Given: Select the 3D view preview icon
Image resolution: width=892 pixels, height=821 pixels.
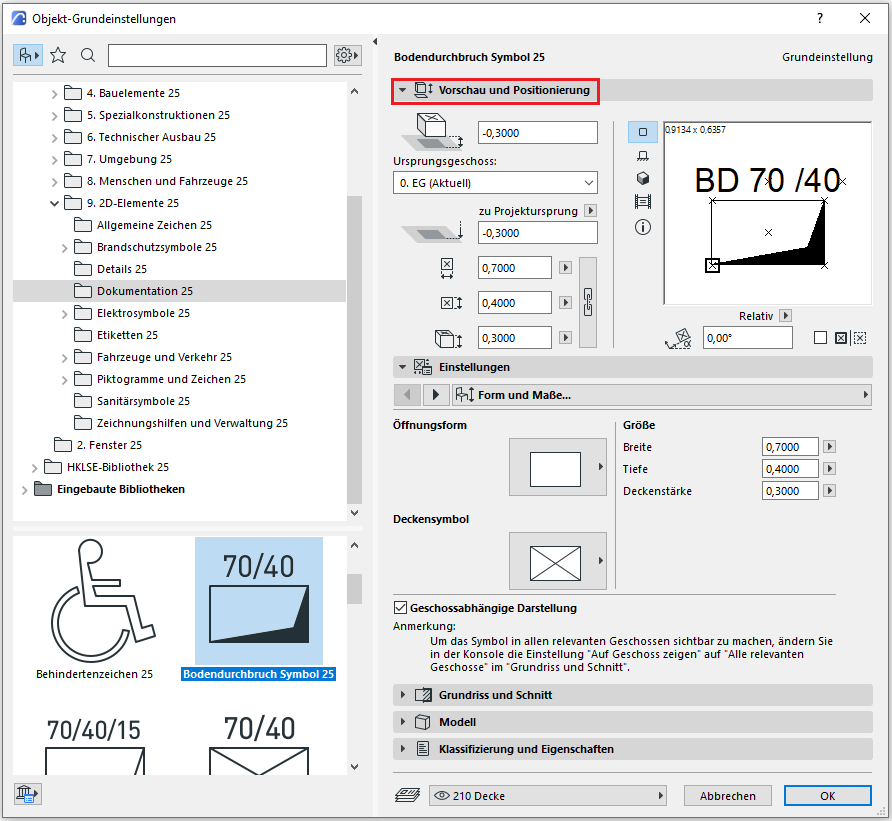Looking at the screenshot, I should click(643, 178).
